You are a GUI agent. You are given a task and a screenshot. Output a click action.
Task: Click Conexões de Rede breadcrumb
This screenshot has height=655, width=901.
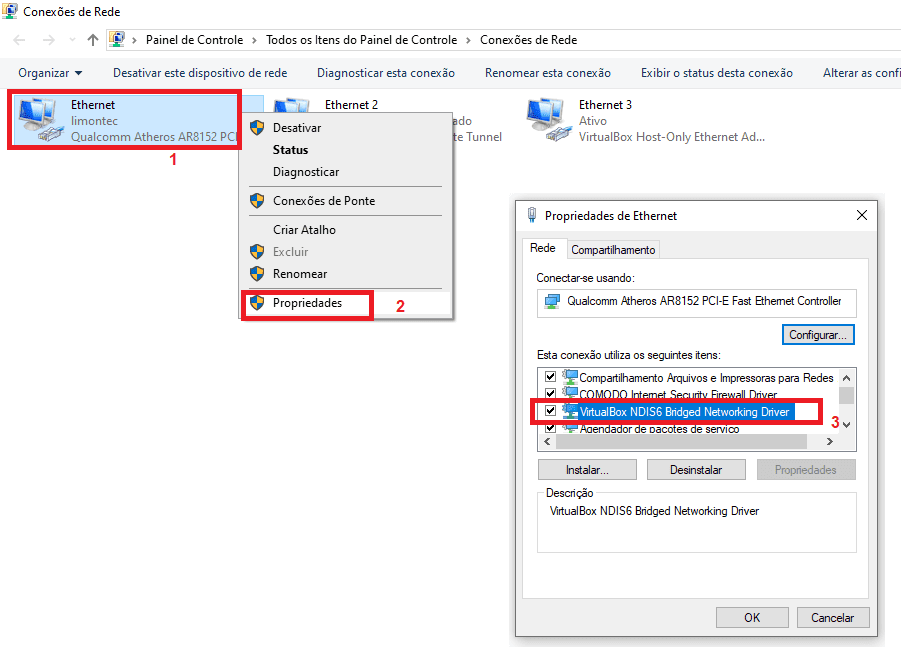(529, 40)
